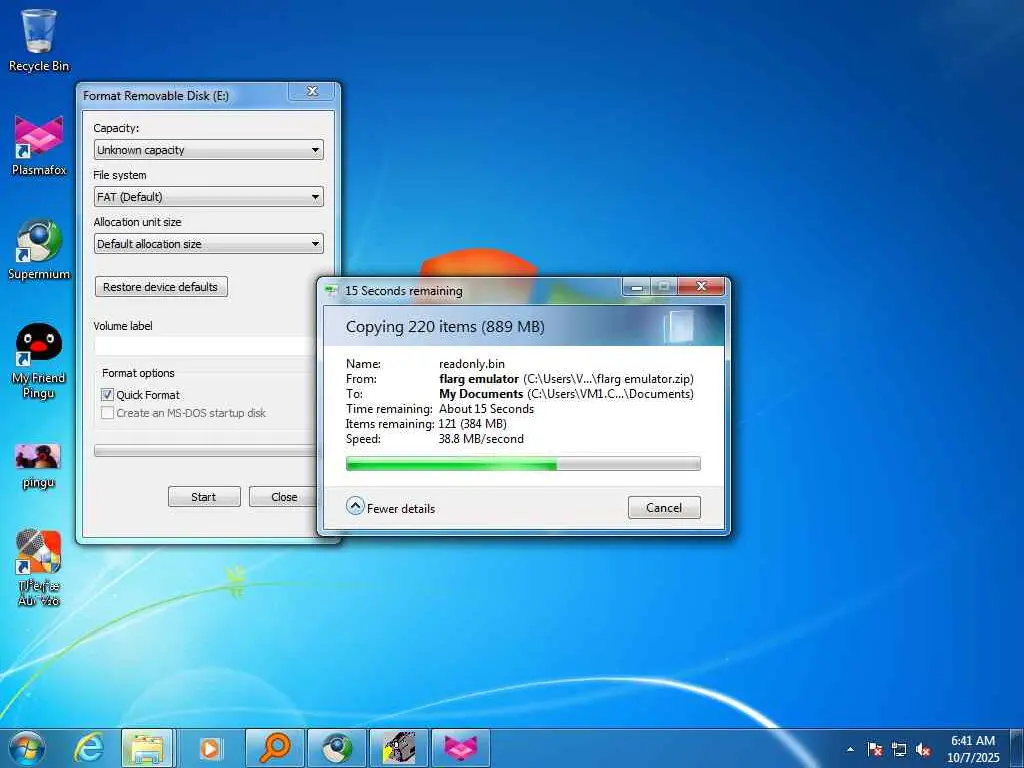Select the My Friend Pingu desktop shortcut
Viewport: 1024px width, 768px height.
coord(39,360)
